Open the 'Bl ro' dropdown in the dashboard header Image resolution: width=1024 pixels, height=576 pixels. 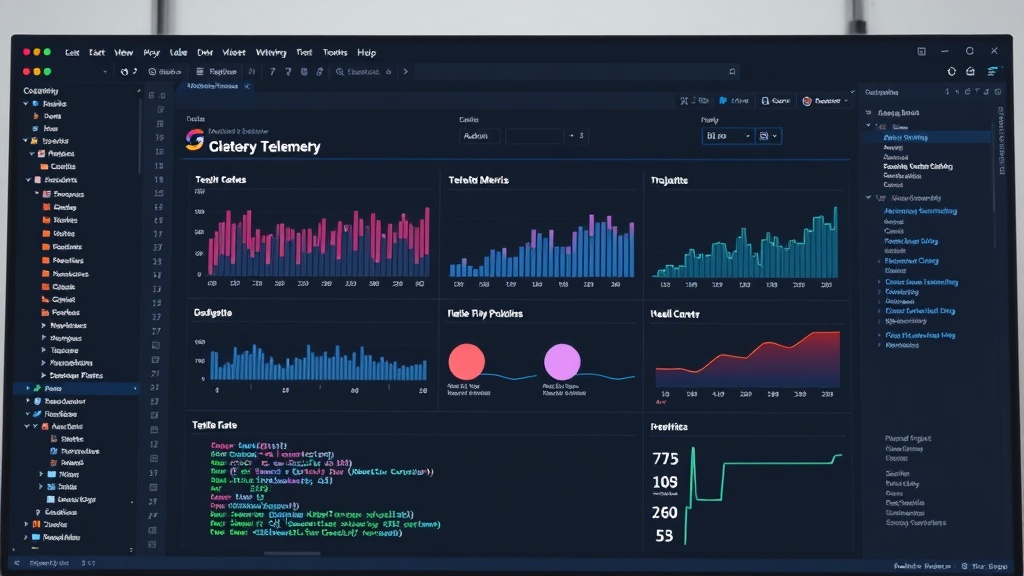728,136
